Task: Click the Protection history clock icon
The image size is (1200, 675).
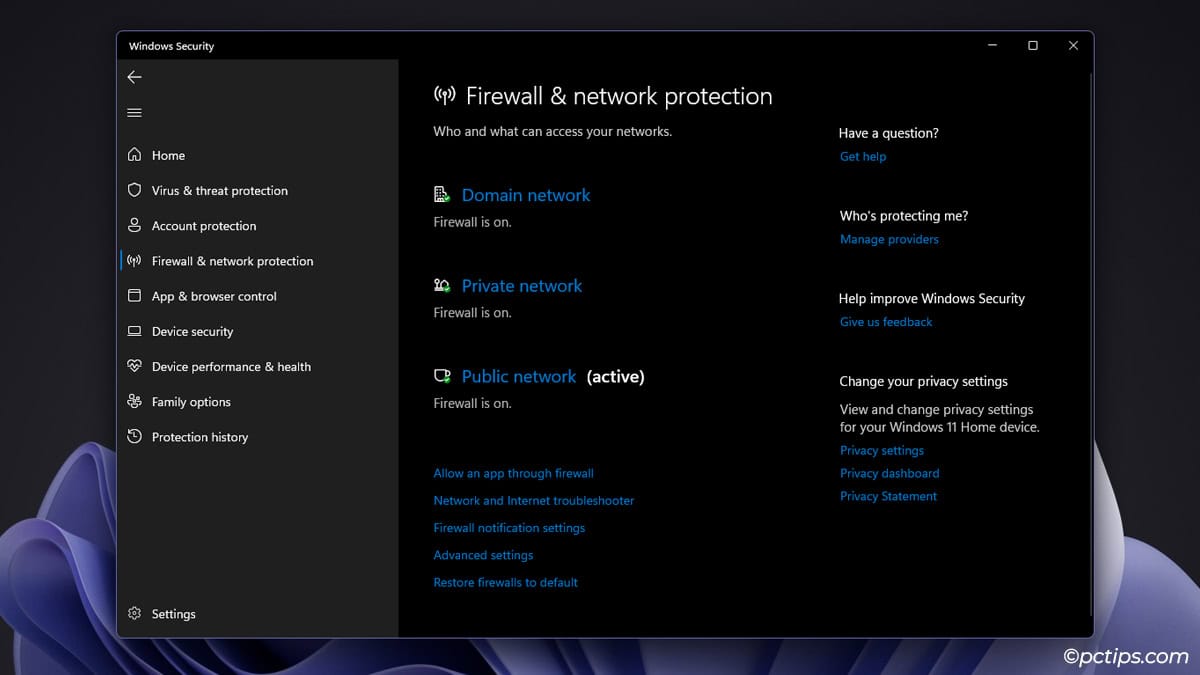Action: (x=134, y=437)
